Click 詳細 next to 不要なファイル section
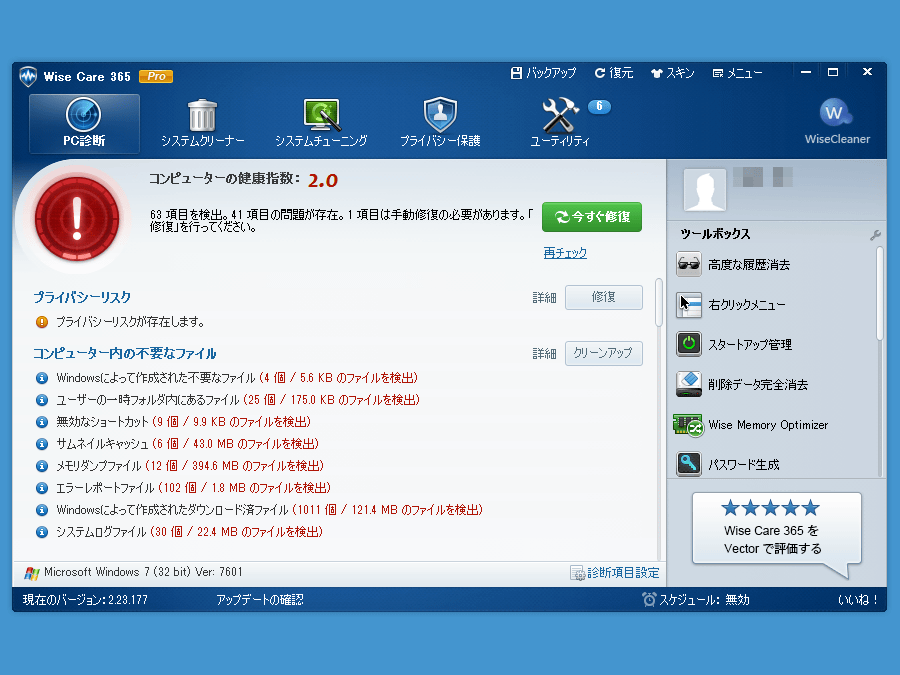This screenshot has width=900, height=675. point(544,354)
